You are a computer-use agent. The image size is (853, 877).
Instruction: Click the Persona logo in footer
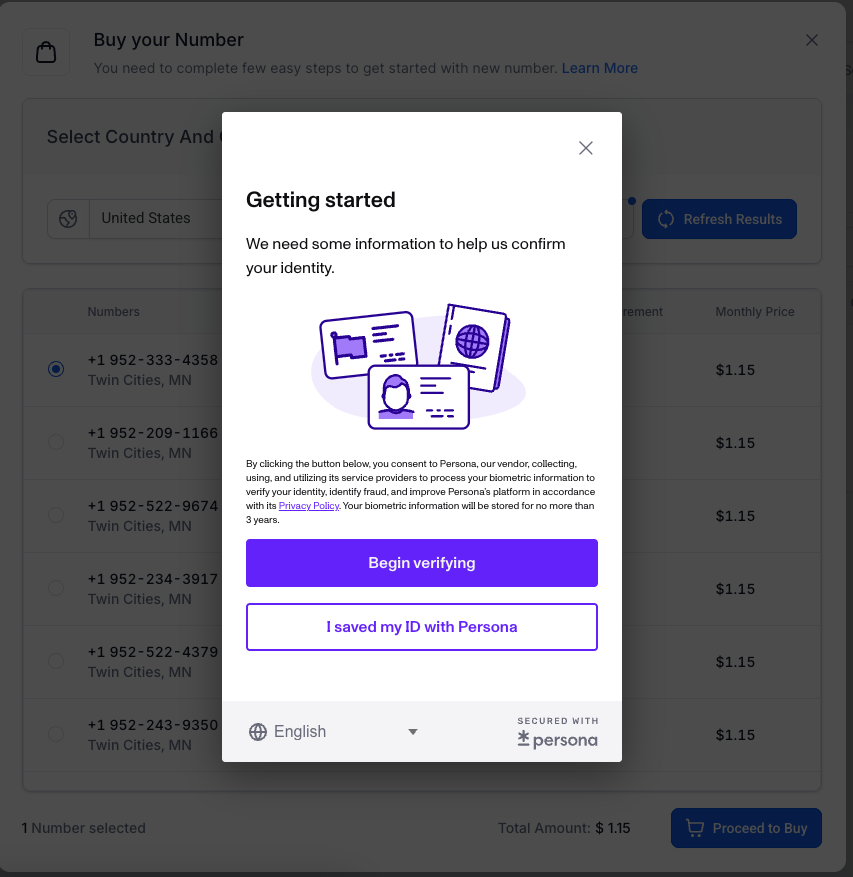click(x=558, y=739)
